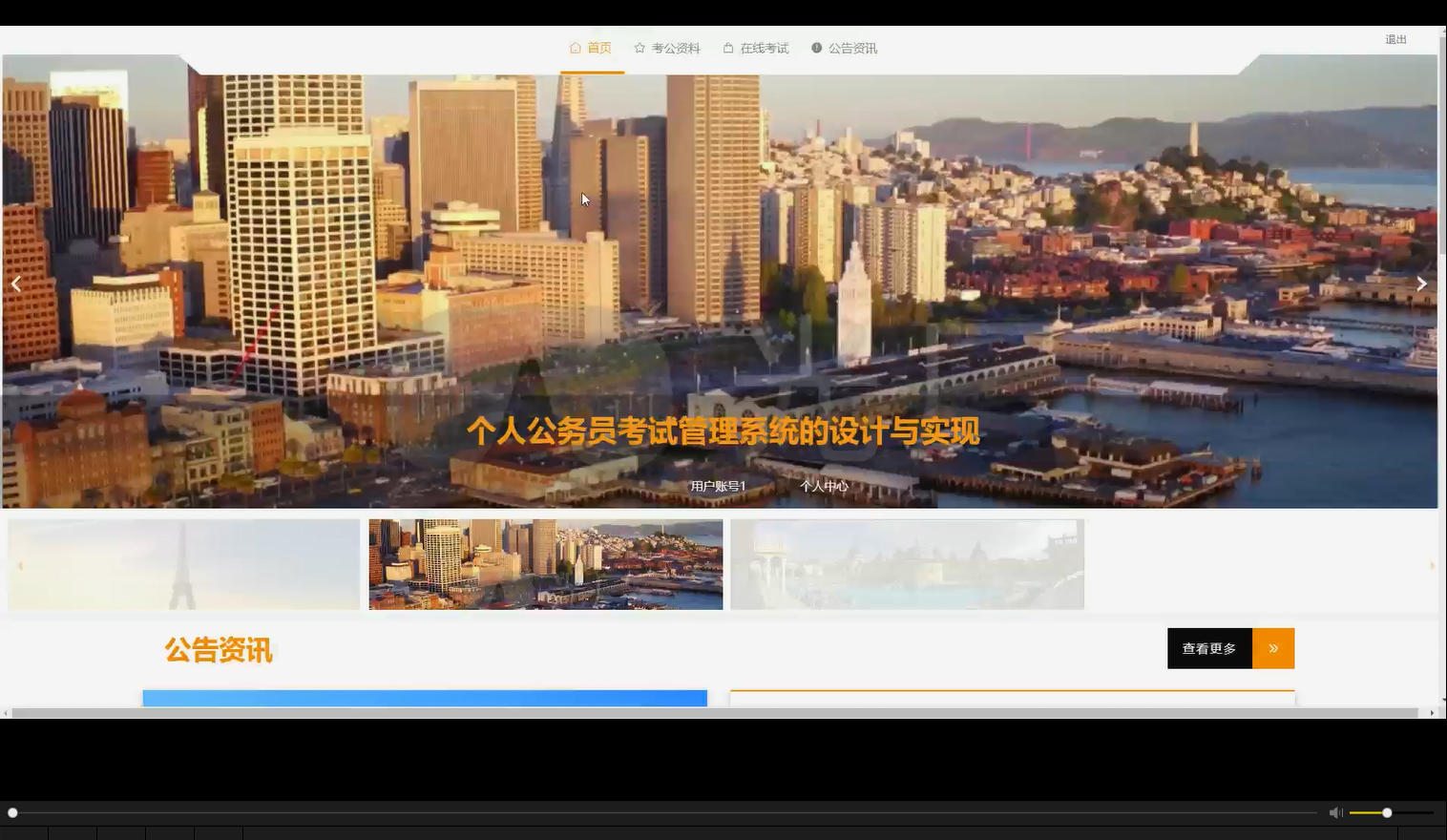Go to the 公告资讯 page
The height and width of the screenshot is (840, 1447).
[852, 48]
